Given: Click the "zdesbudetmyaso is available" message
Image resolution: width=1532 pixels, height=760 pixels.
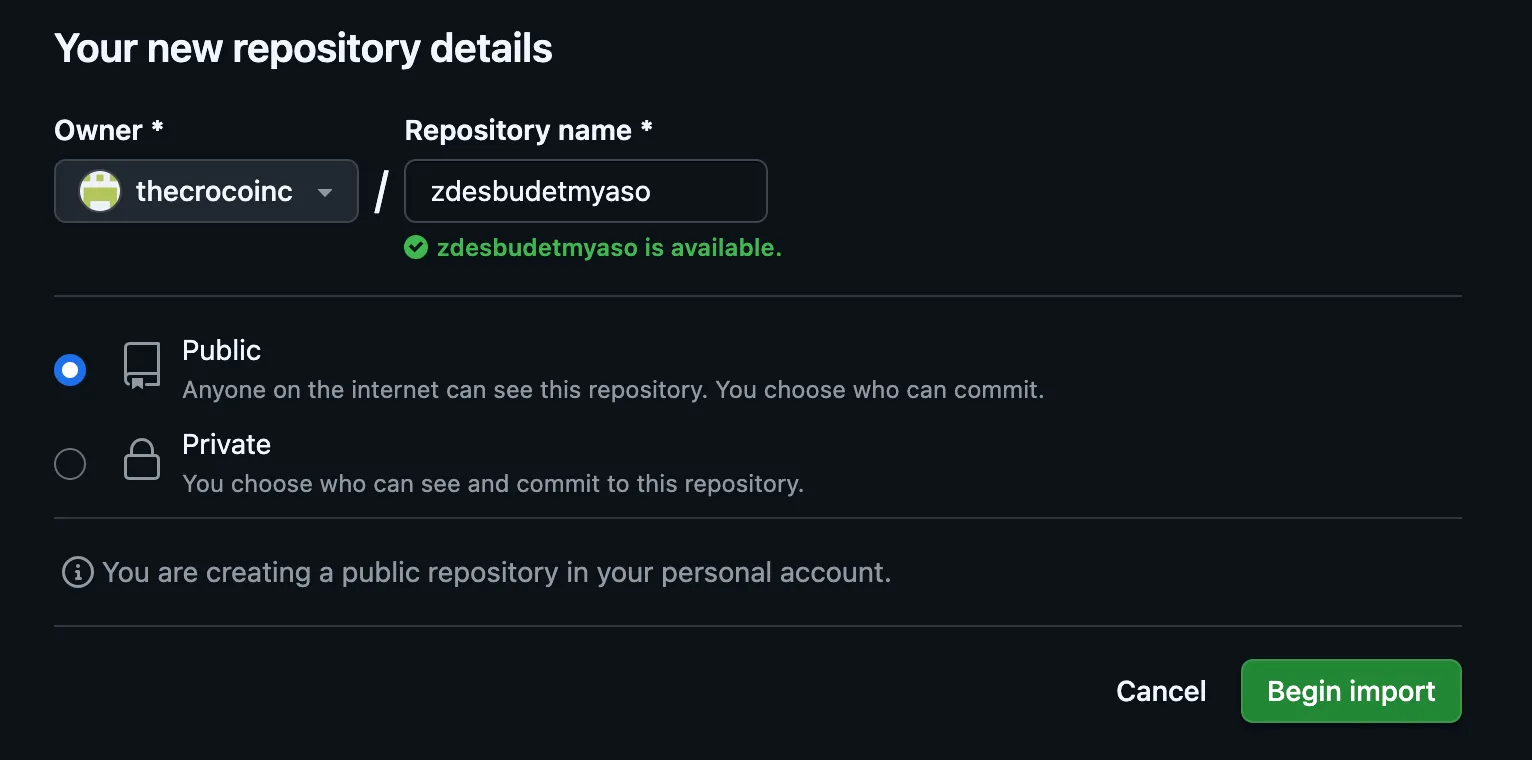Looking at the screenshot, I should pyautogui.click(x=609, y=248).
